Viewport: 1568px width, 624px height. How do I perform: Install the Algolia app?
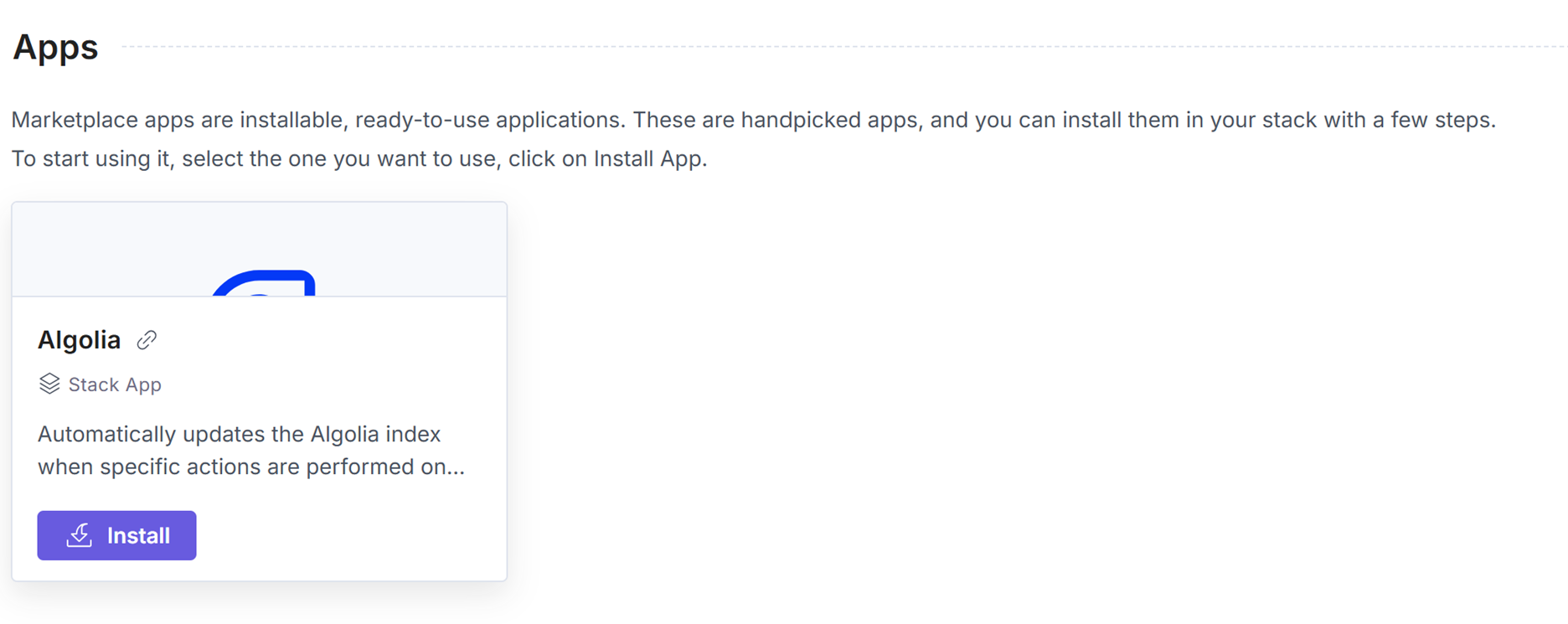coord(116,535)
